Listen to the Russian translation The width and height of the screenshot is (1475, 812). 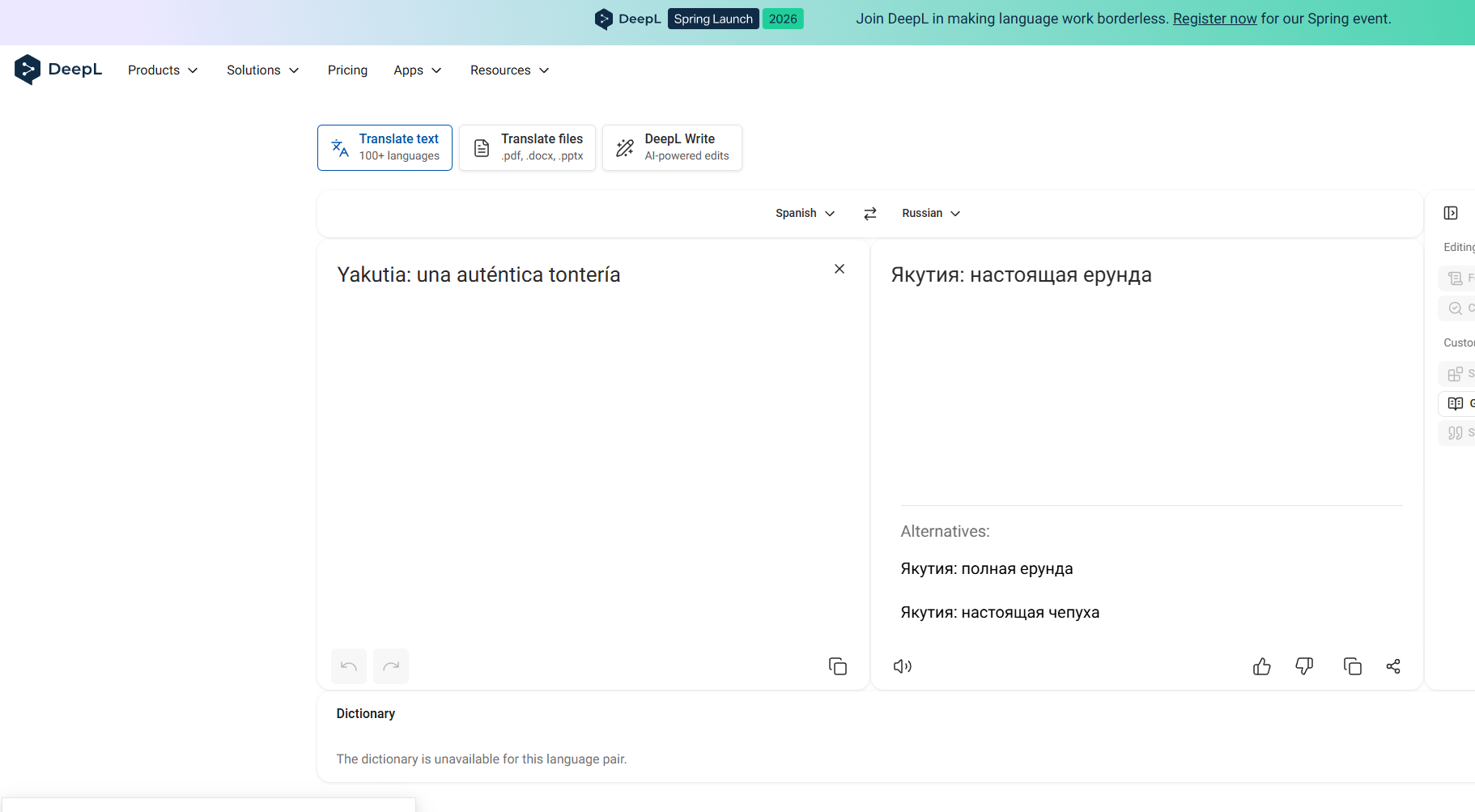pos(903,666)
